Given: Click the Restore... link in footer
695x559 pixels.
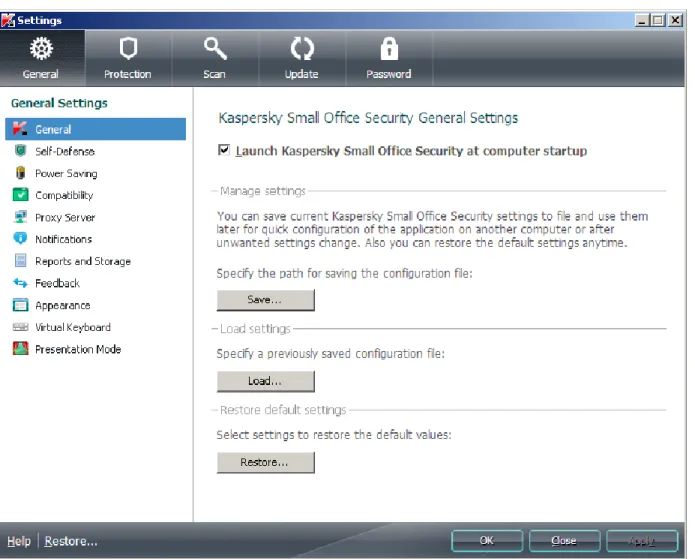Looking at the screenshot, I should pyautogui.click(x=70, y=541).
